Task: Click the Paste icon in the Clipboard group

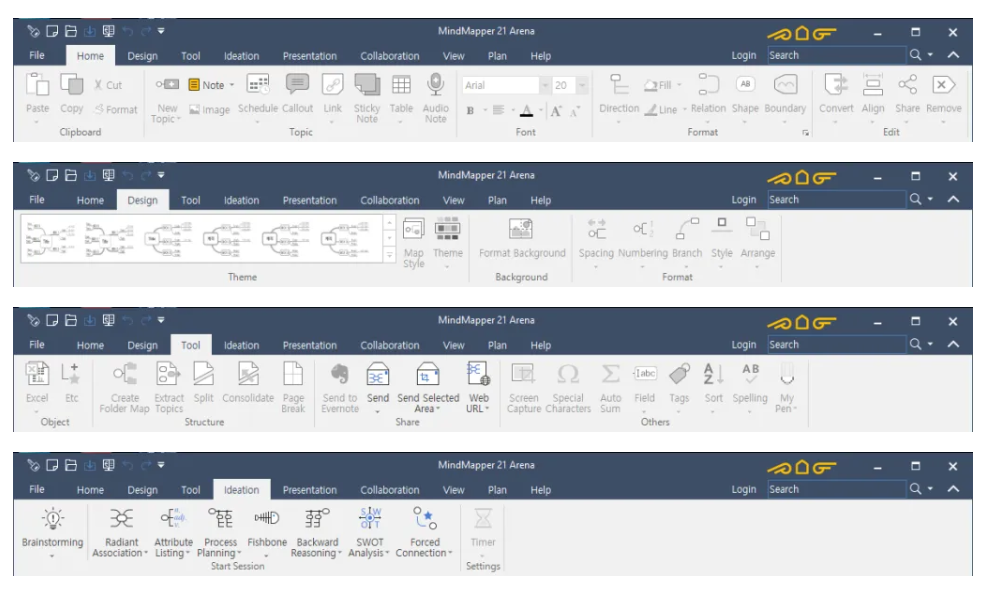Action: (x=37, y=84)
